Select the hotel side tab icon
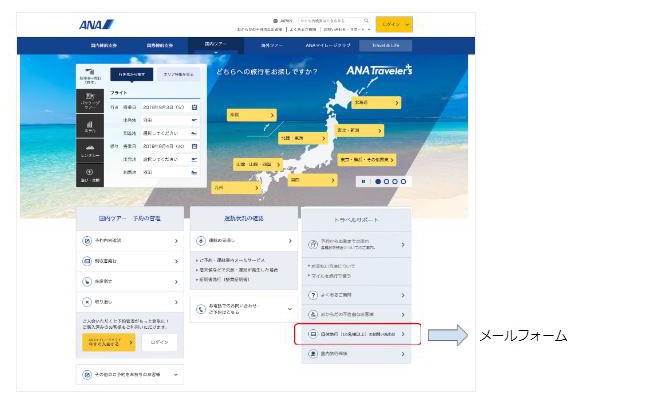The width and height of the screenshot is (647, 400). tap(90, 126)
